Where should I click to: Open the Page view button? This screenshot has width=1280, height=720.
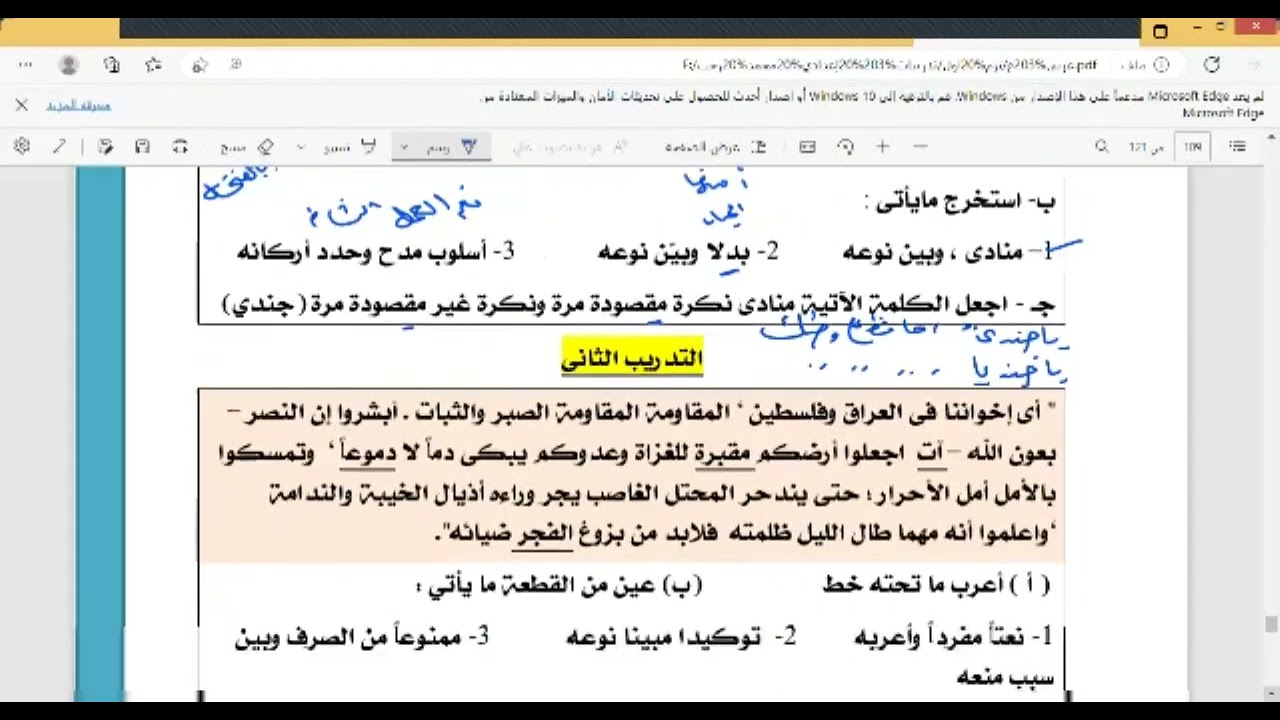point(715,147)
